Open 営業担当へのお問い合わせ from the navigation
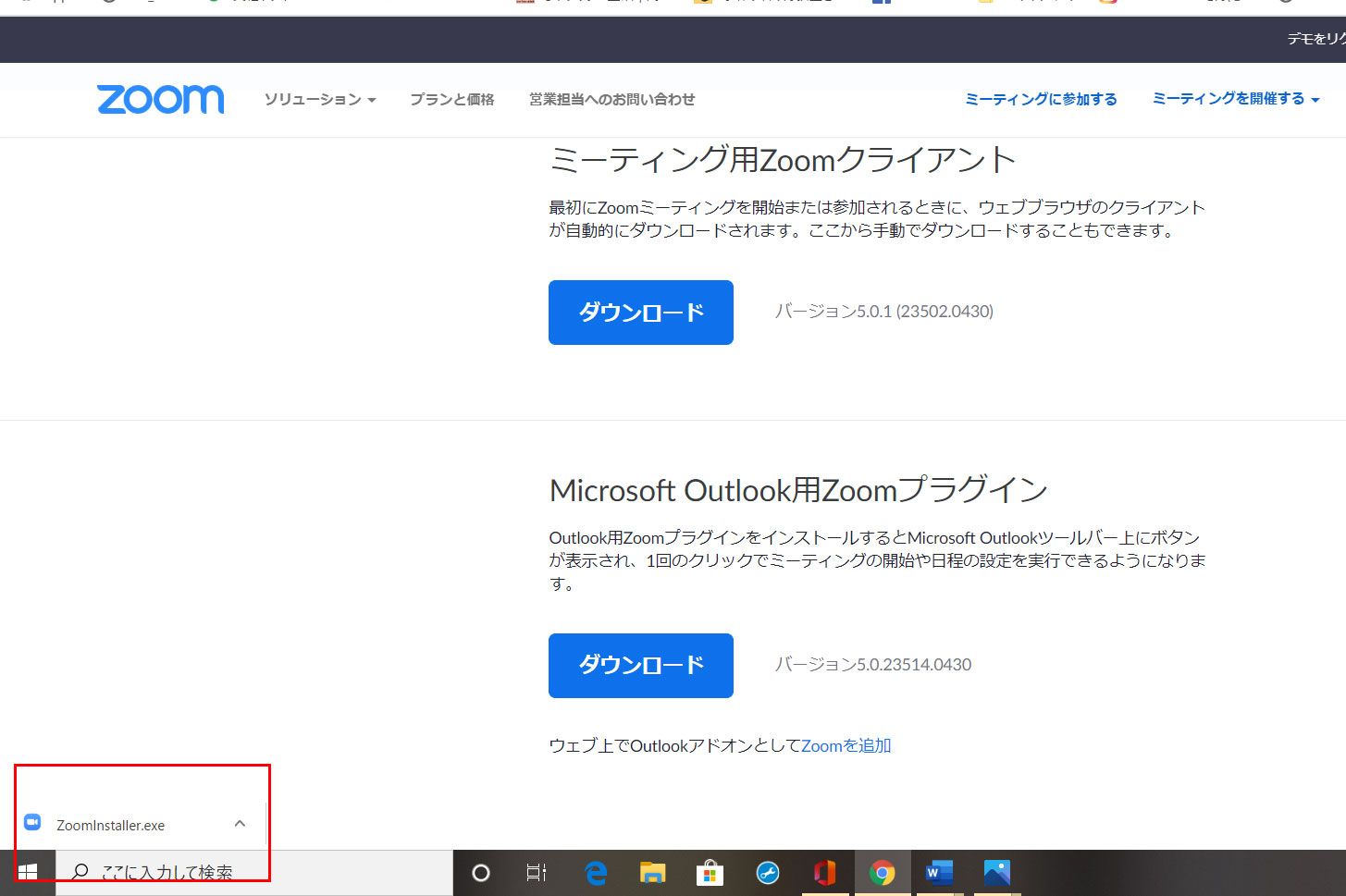 point(611,99)
